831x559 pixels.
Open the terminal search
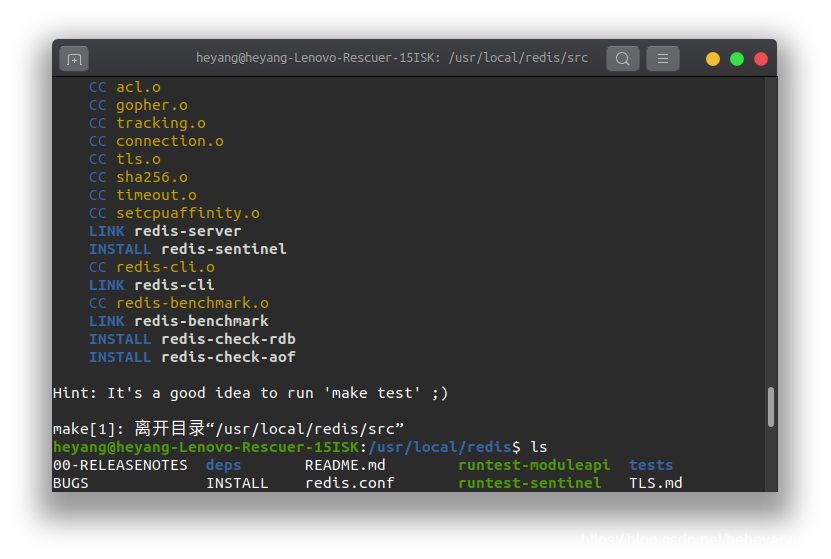point(623,58)
